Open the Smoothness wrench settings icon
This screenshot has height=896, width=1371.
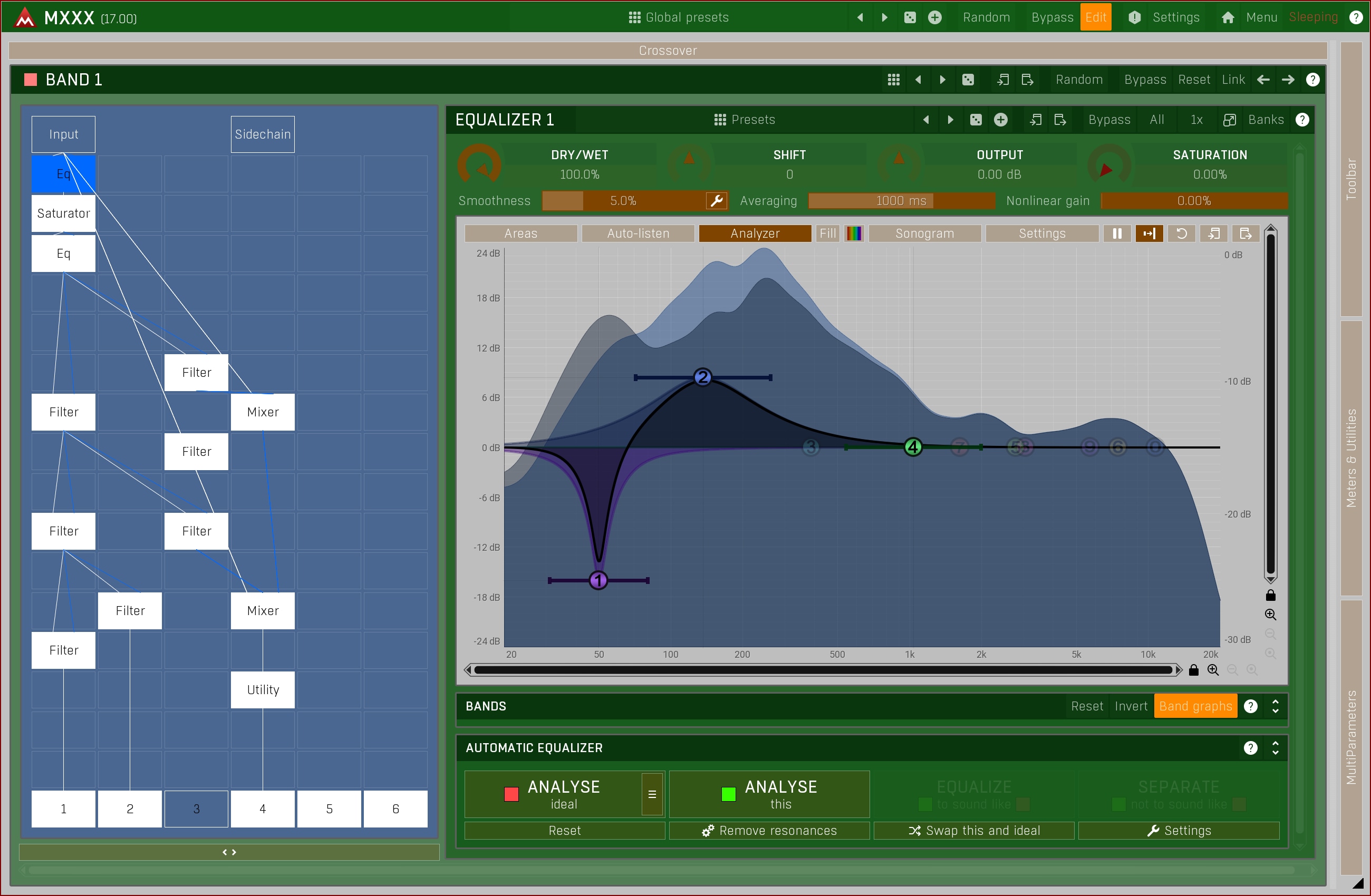tap(716, 200)
